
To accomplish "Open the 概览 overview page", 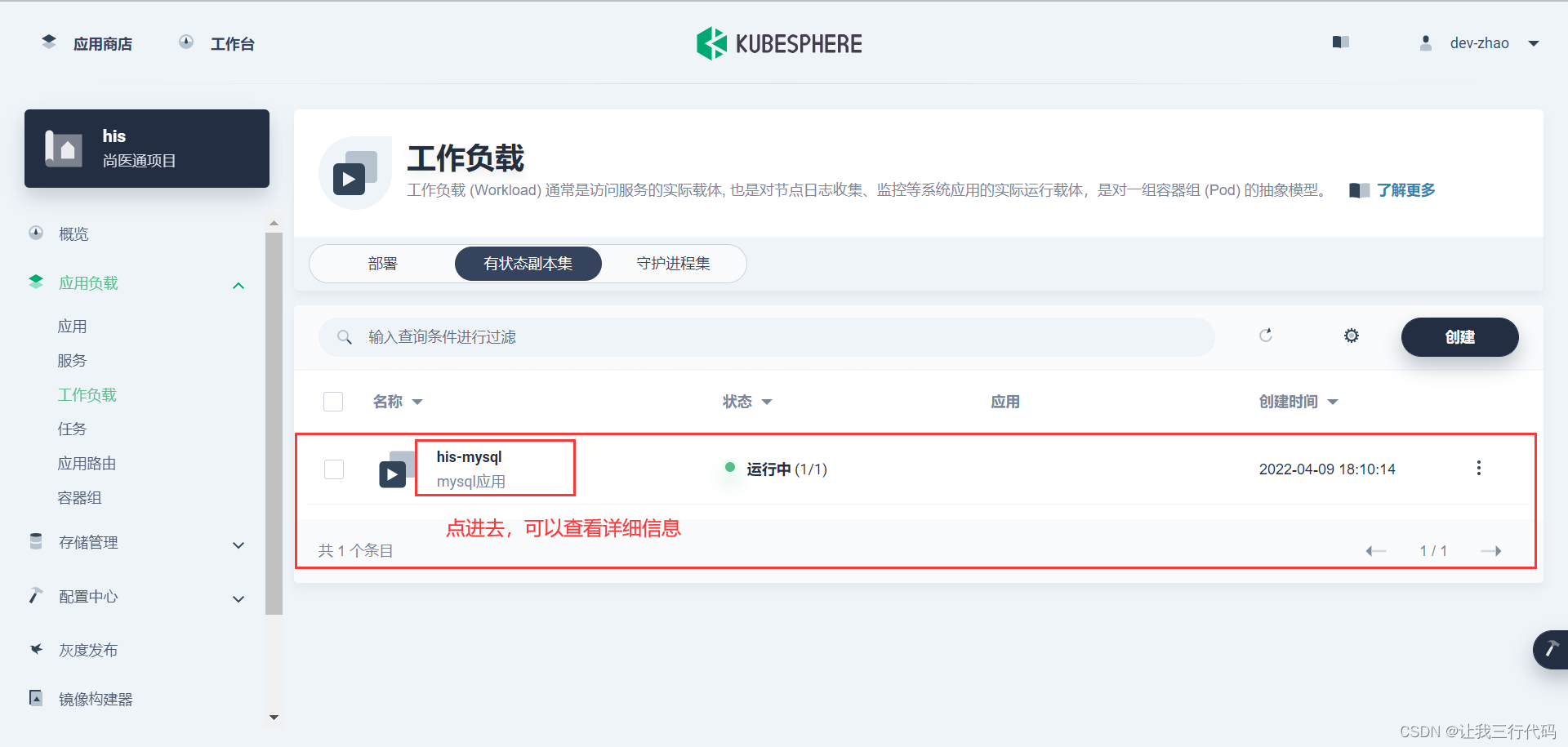I will 73,234.
